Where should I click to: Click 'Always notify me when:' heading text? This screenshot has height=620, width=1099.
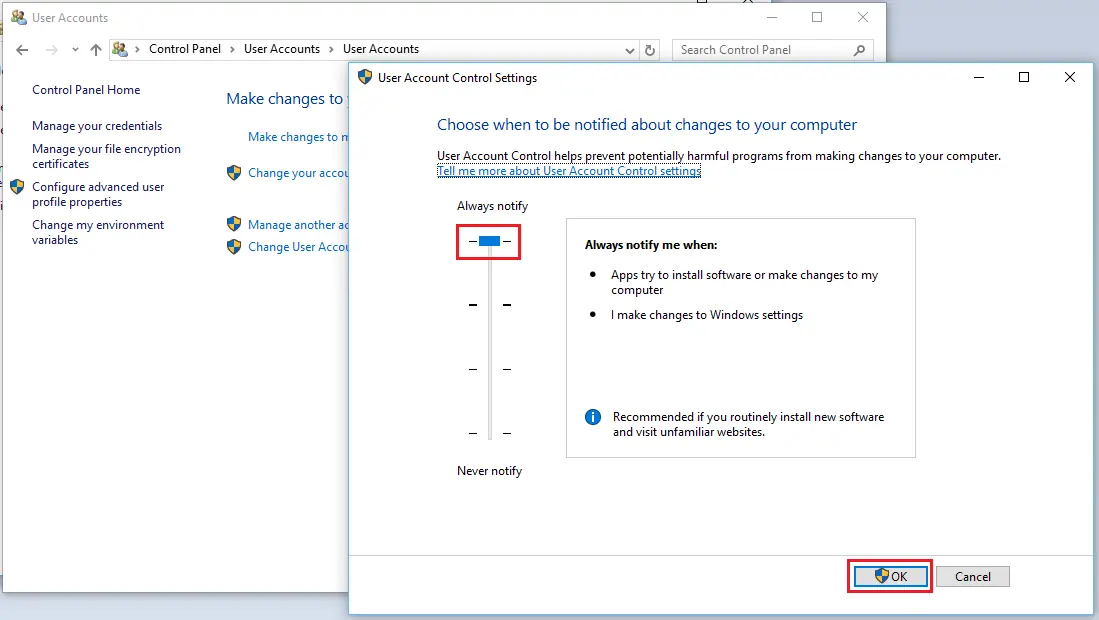[651, 245]
